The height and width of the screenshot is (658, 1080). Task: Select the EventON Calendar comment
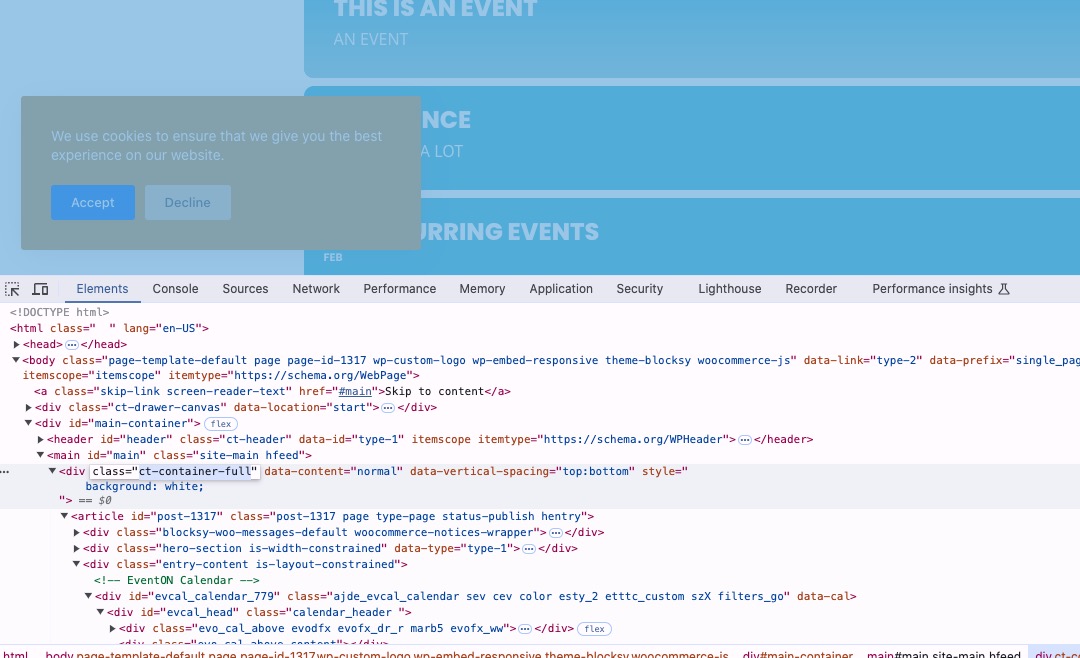(176, 580)
